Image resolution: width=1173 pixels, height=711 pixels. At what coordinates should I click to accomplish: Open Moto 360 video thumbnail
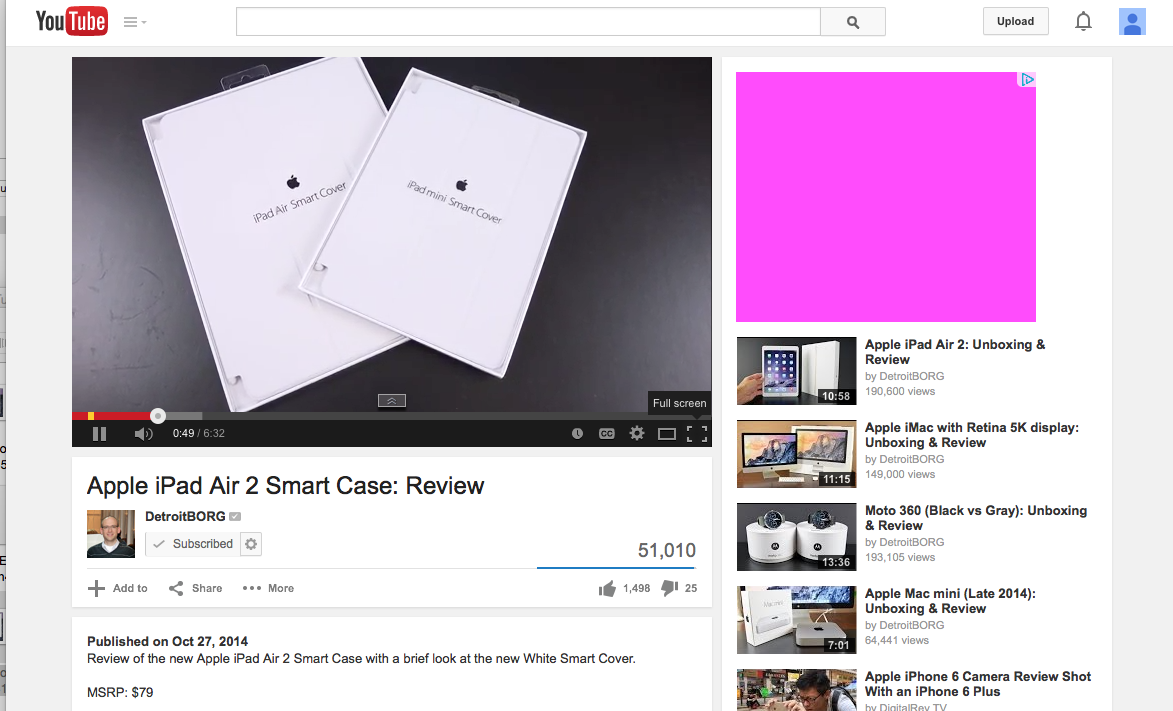pos(797,537)
